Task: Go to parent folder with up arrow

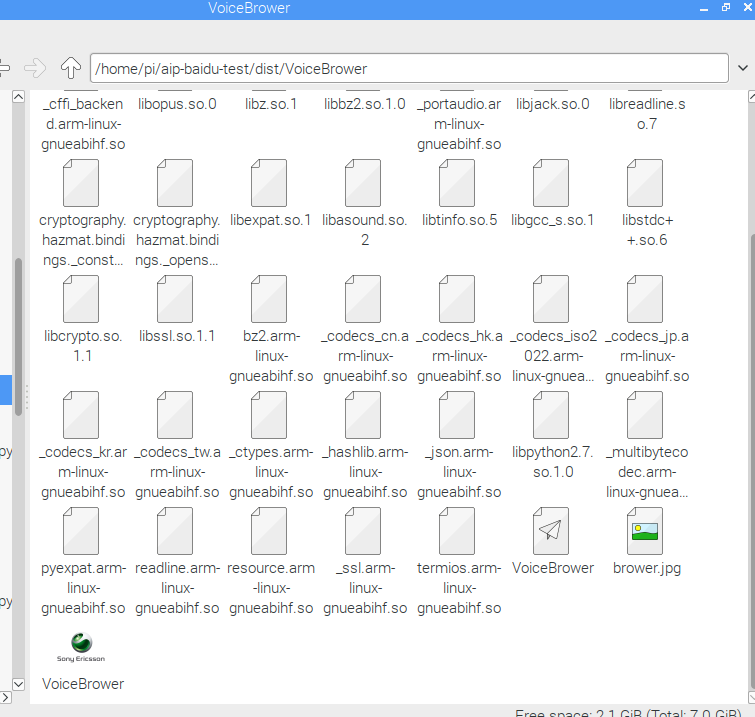Action: pos(71,68)
